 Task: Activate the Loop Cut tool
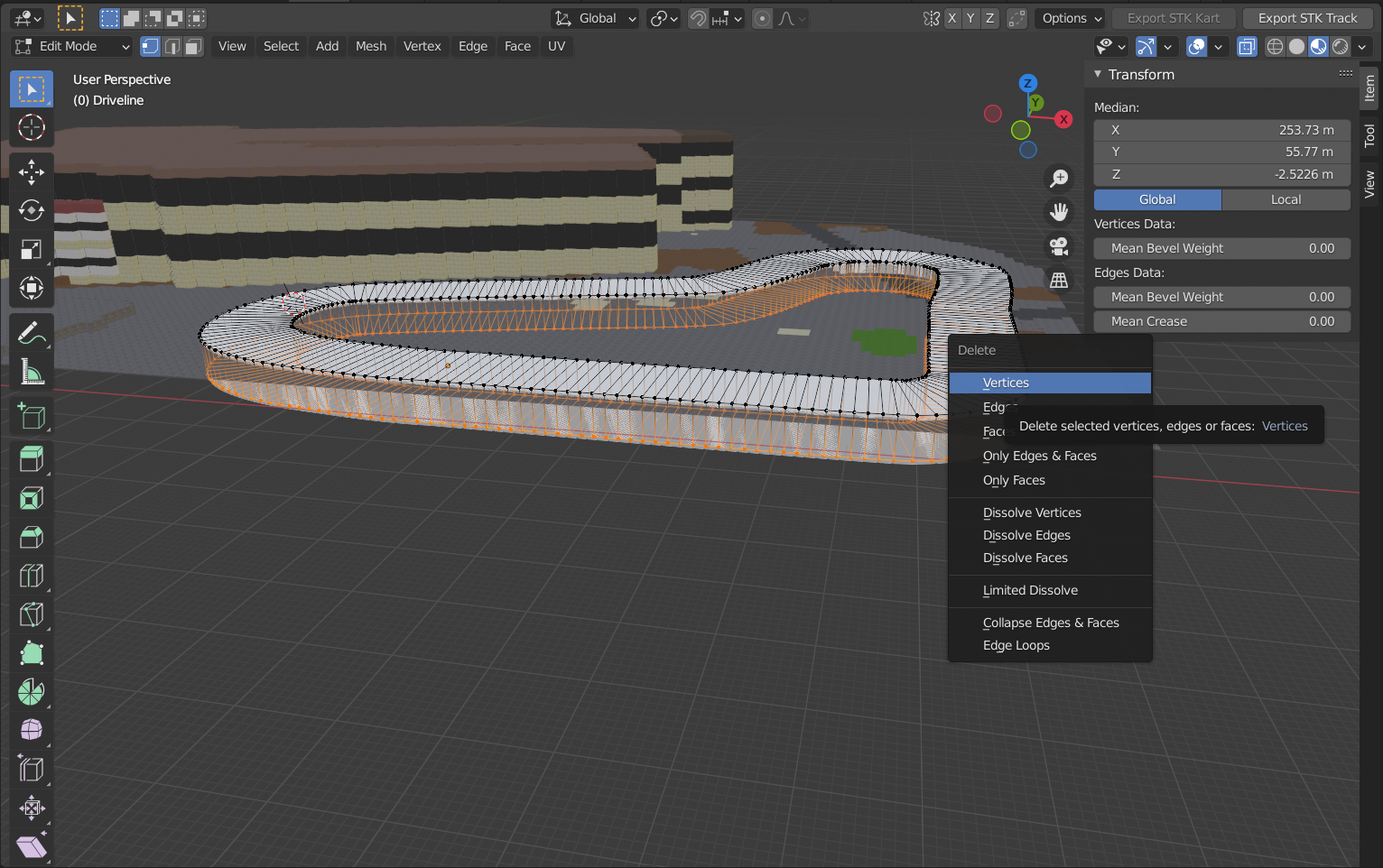[x=32, y=576]
